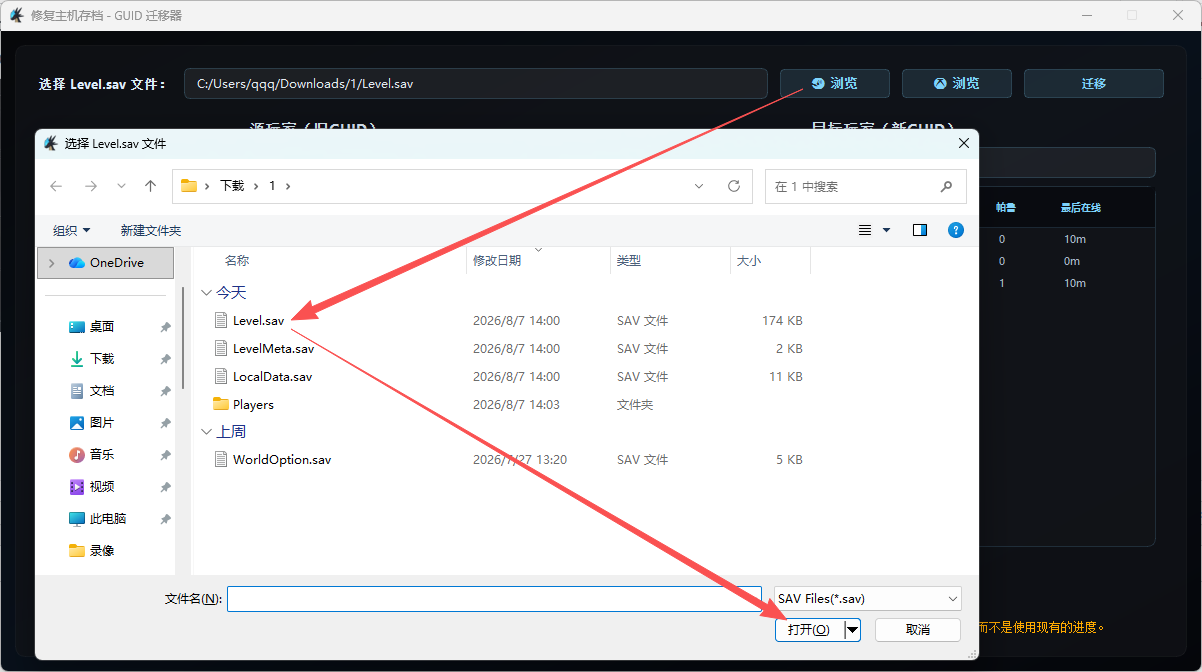
Task: Go up one folder level
Action: [151, 186]
